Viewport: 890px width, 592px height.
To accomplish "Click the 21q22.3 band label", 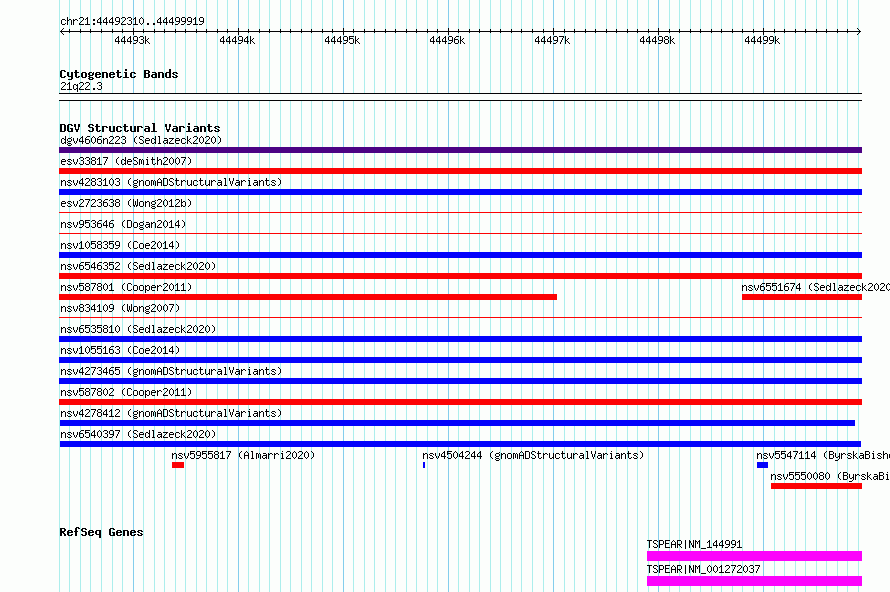I will tap(81, 86).
